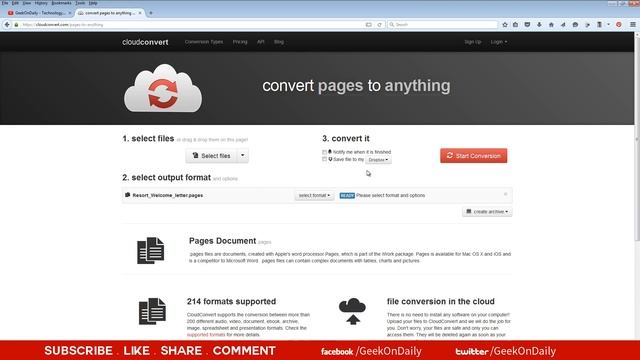640x360 pixels.
Task: Click the Pocket icon in toolbar
Action: tap(527, 24)
